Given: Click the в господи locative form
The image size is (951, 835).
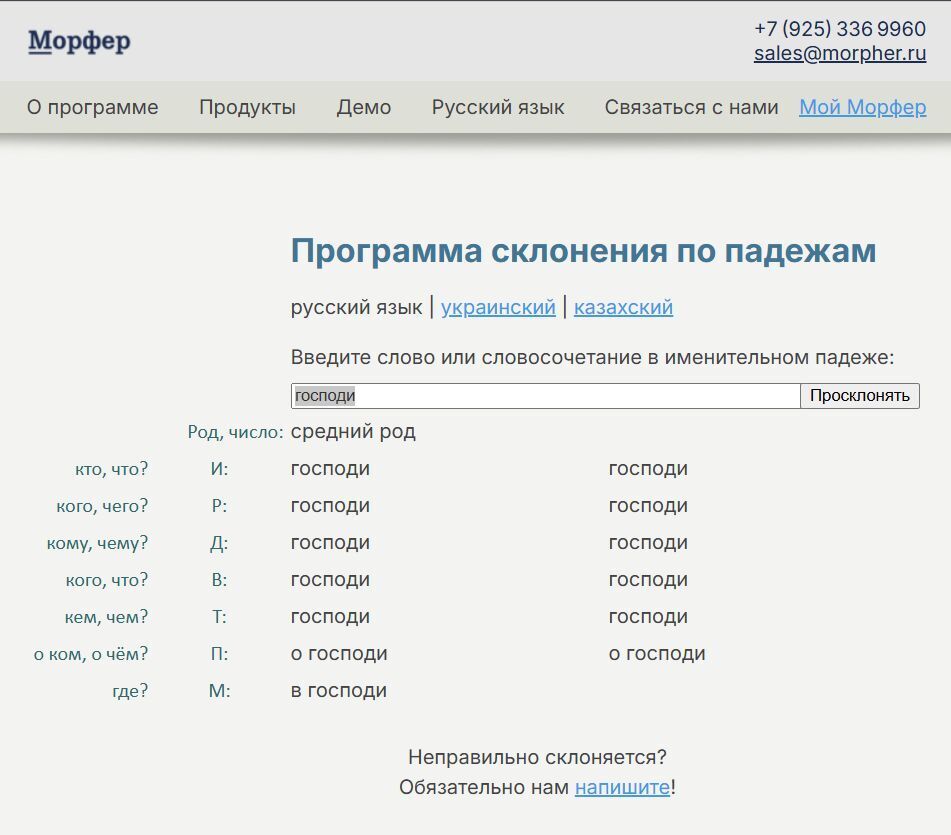Looking at the screenshot, I should tap(339, 691).
